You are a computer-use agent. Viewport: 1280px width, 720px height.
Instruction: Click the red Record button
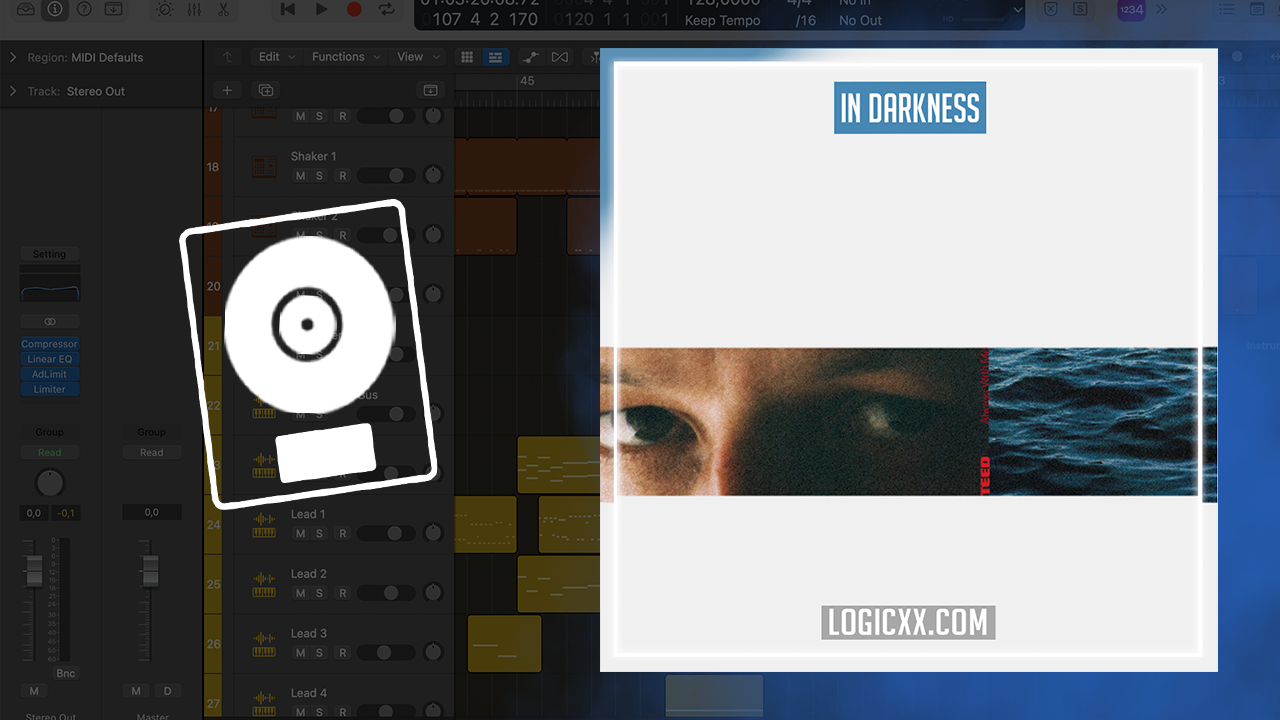[x=353, y=9]
